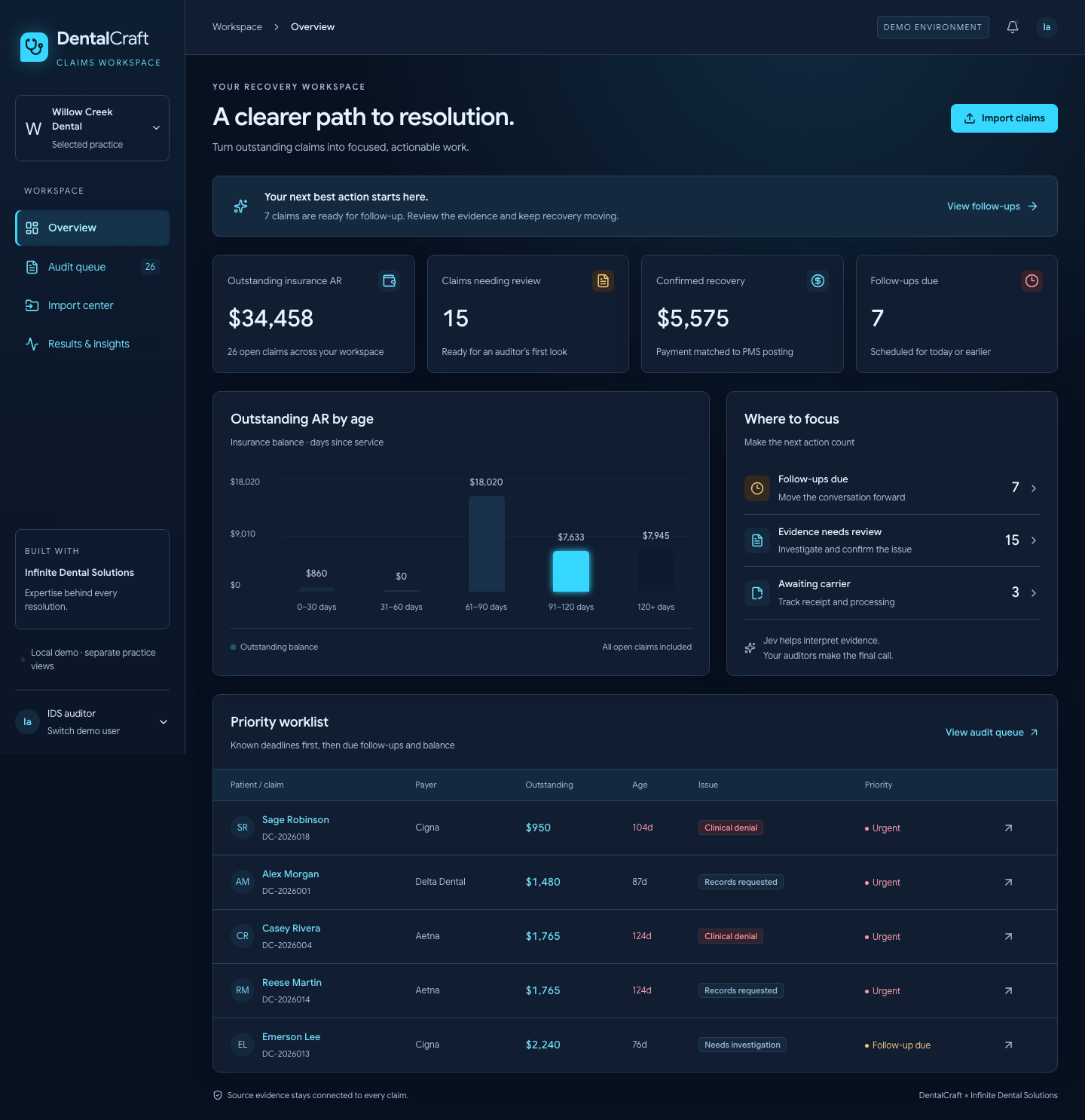1085x1120 pixels.
Task: Expand Follow-ups due focus row chevron
Action: (x=1034, y=488)
